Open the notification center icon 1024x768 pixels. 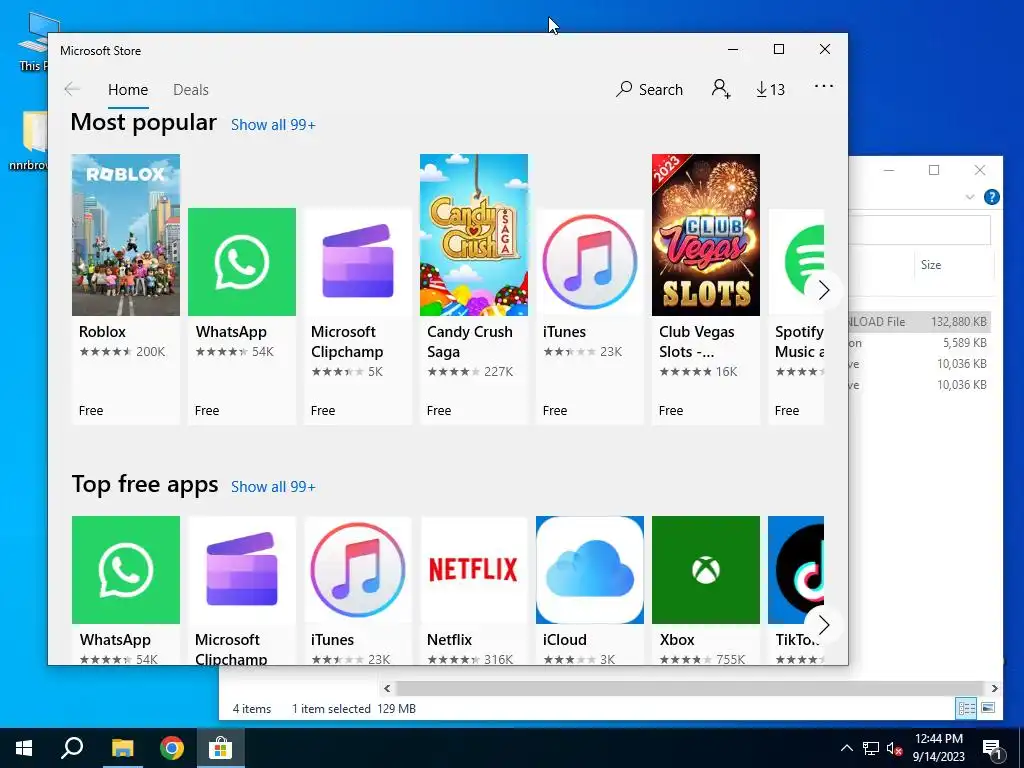click(x=992, y=750)
